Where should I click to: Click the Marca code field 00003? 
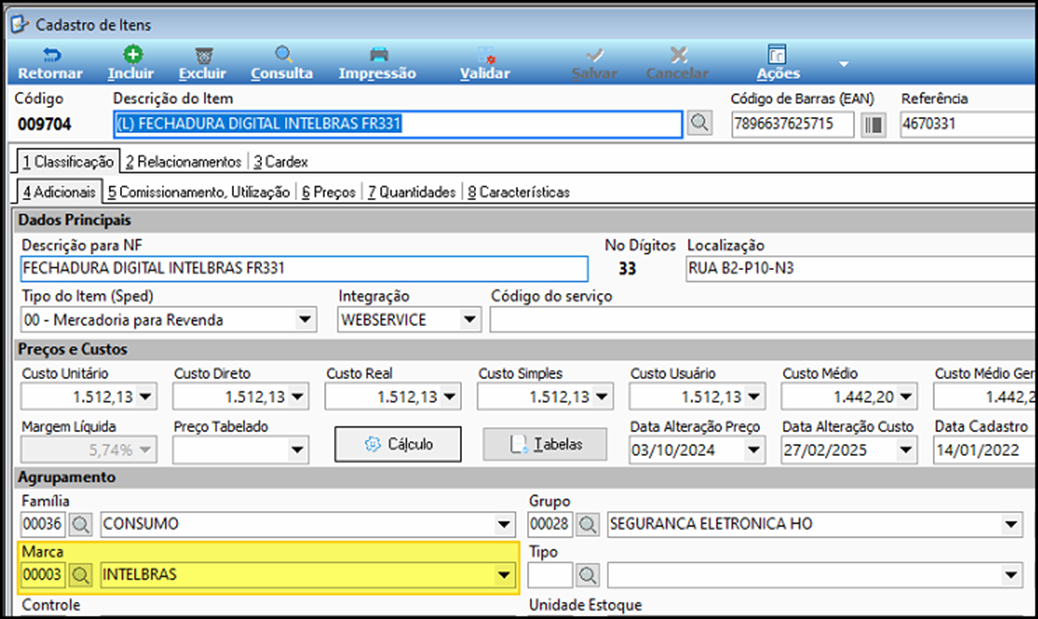(x=42, y=575)
